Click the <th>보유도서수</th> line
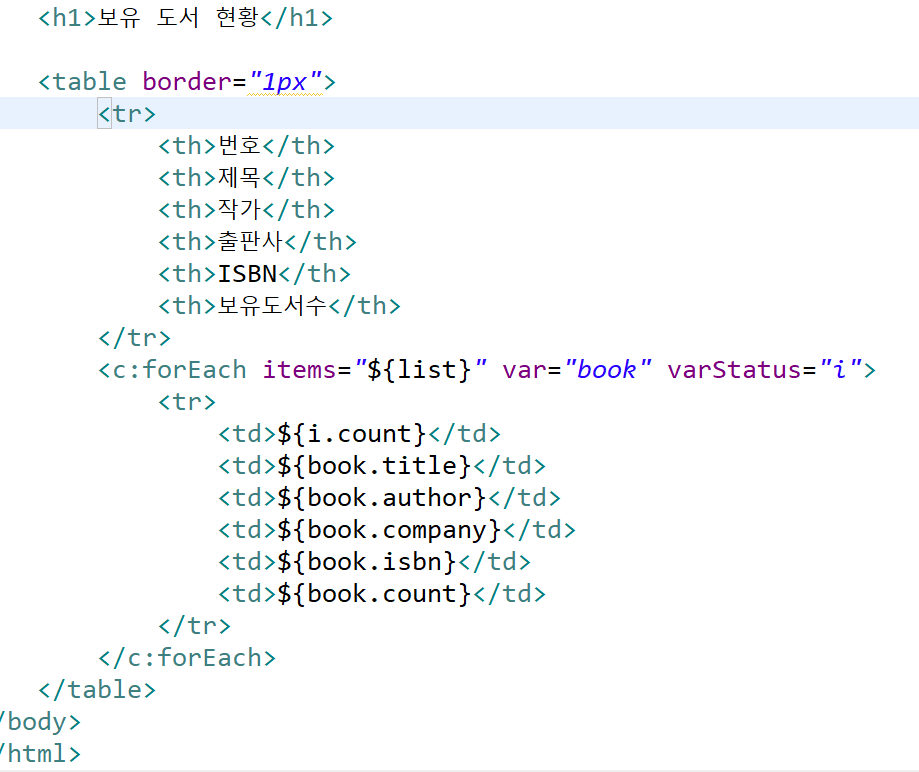This screenshot has width=919, height=772. click(279, 305)
